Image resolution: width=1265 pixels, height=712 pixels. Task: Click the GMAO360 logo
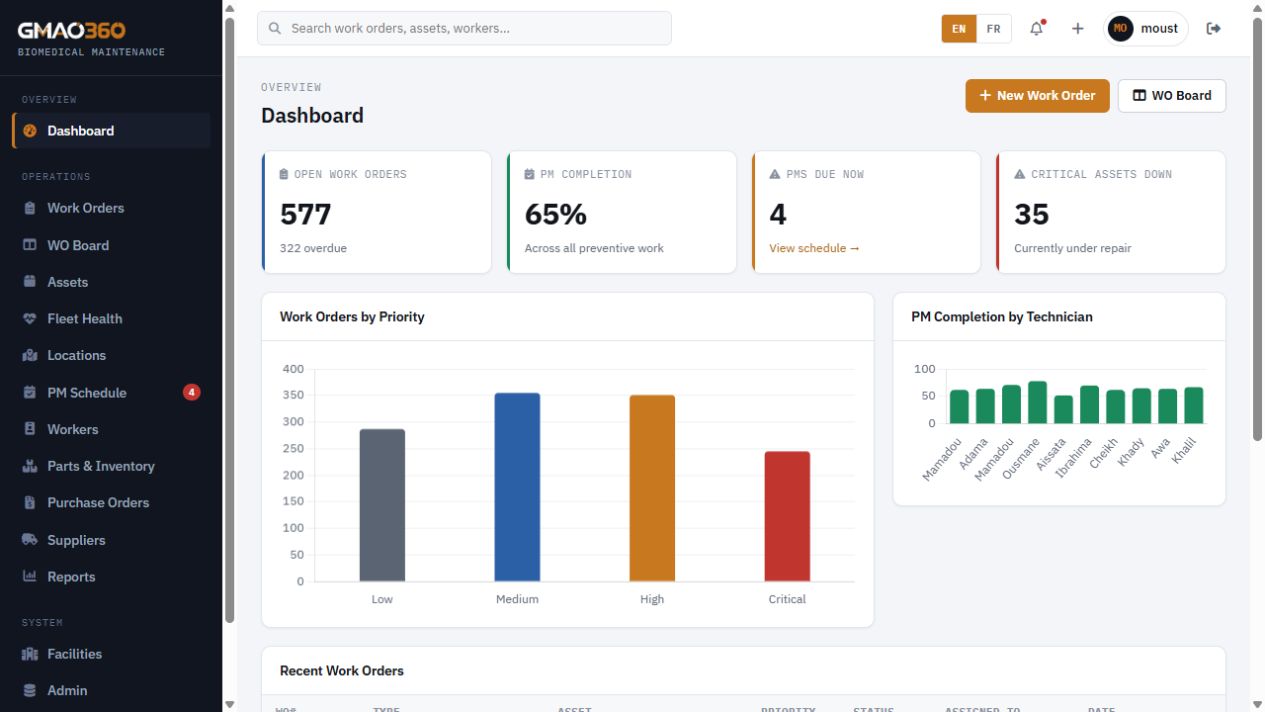point(72,31)
